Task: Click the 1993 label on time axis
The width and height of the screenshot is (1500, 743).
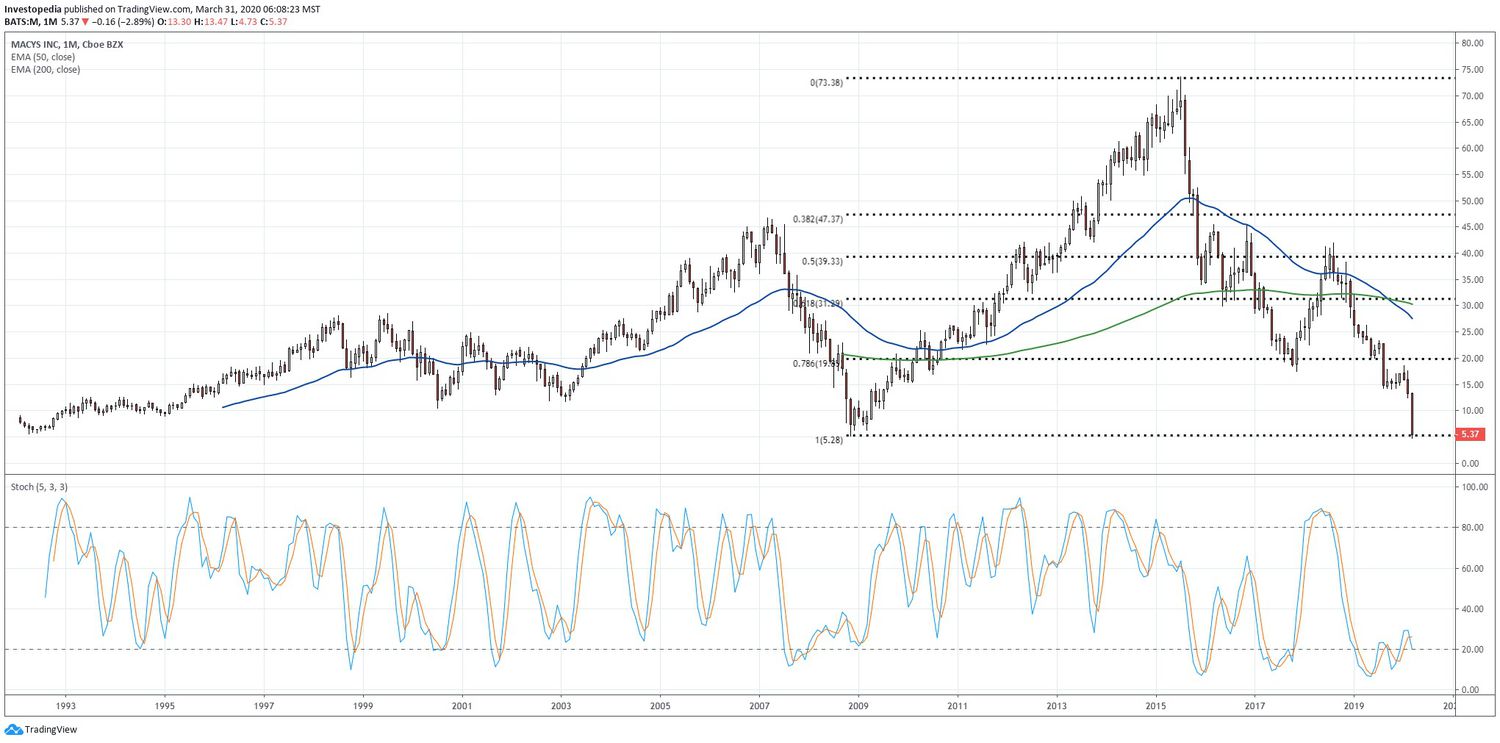Action: 66,705
